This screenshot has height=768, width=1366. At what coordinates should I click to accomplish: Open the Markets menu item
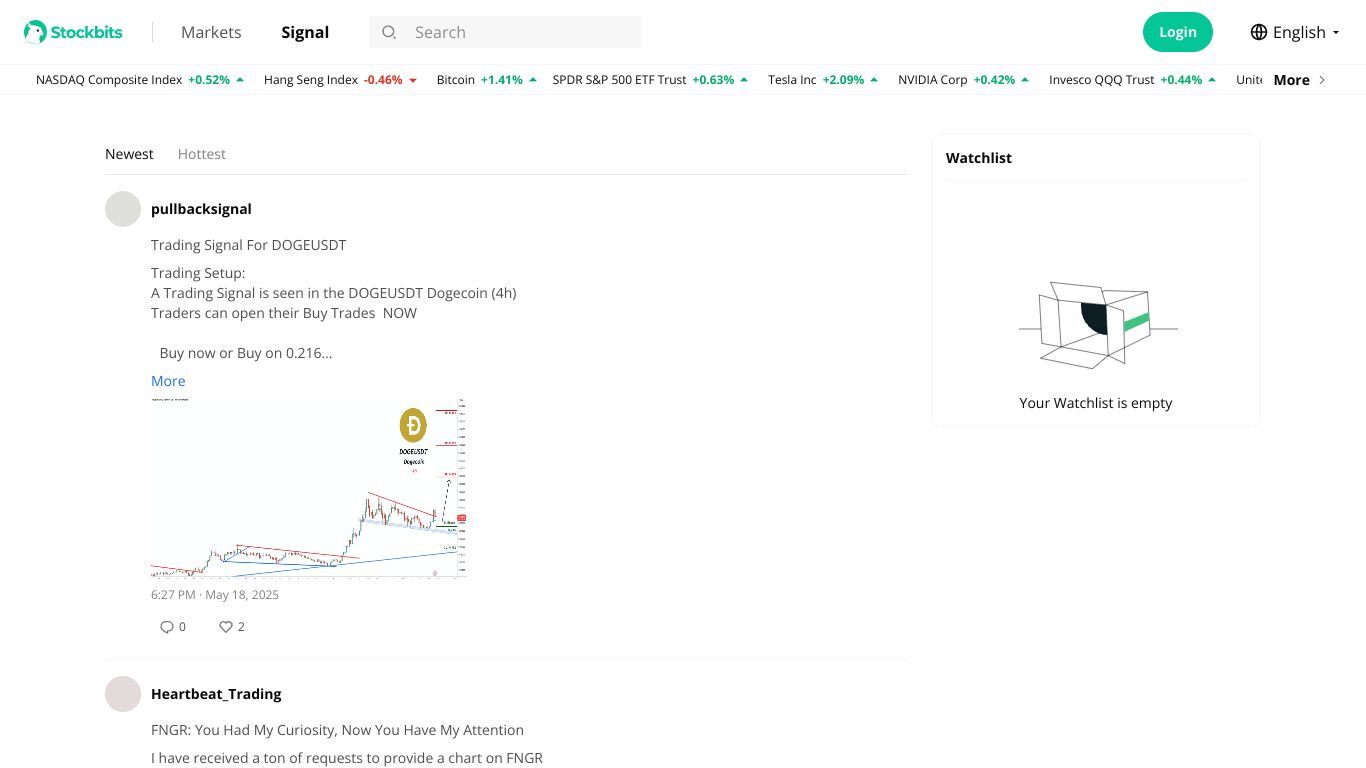[211, 32]
